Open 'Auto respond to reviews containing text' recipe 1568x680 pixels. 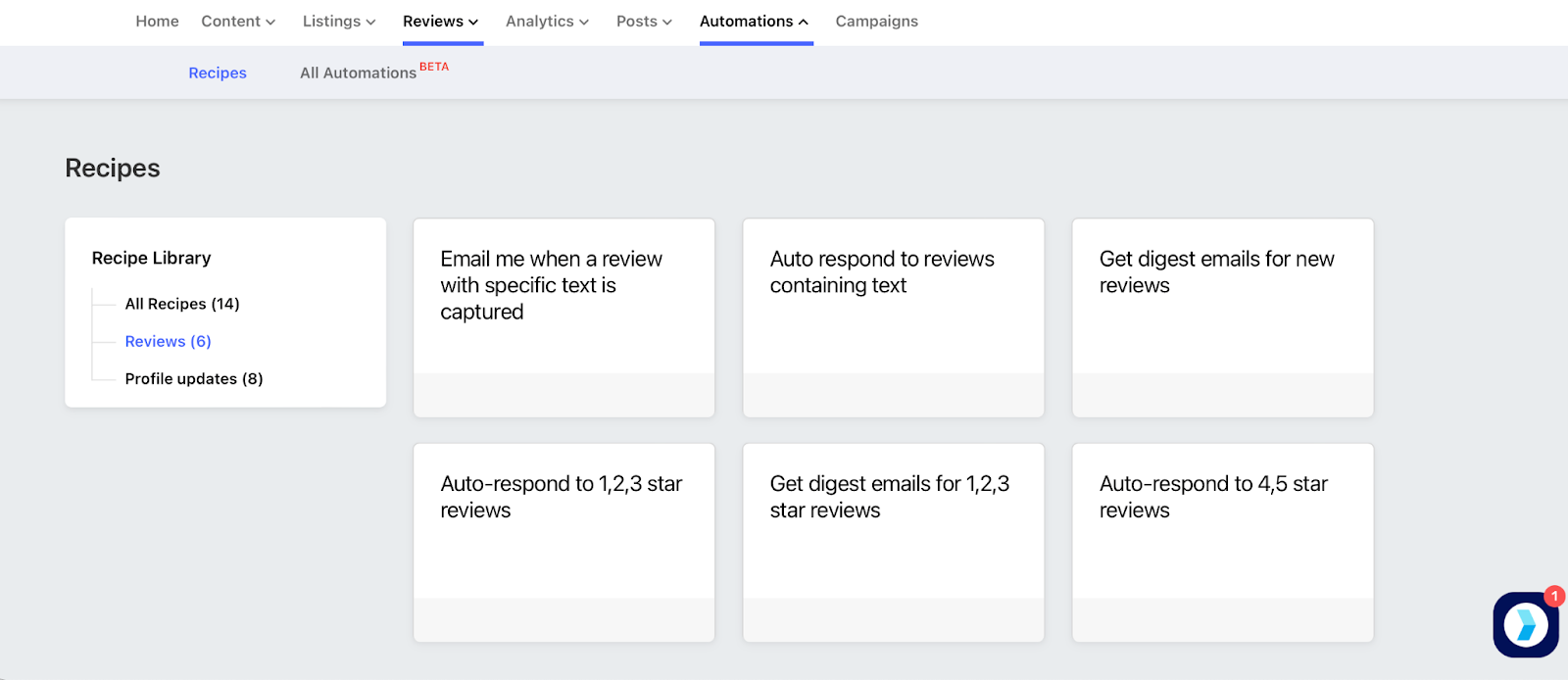pos(894,317)
